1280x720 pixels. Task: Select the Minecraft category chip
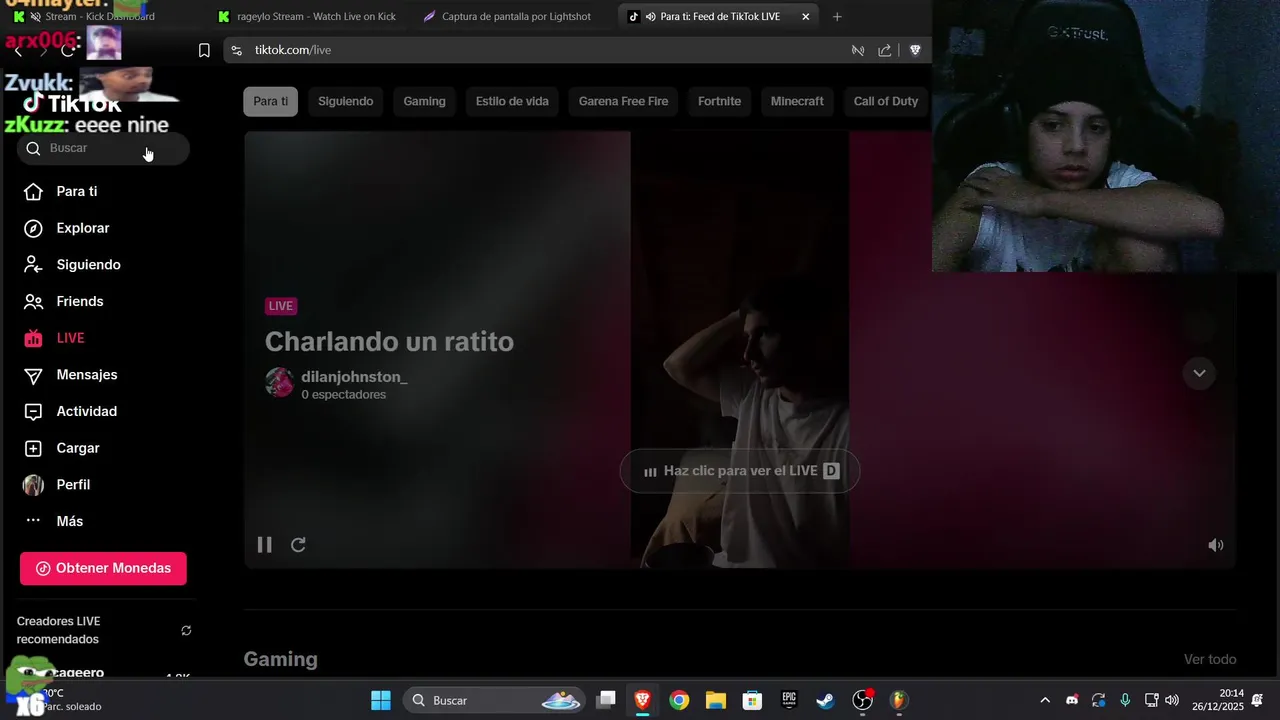click(x=797, y=101)
